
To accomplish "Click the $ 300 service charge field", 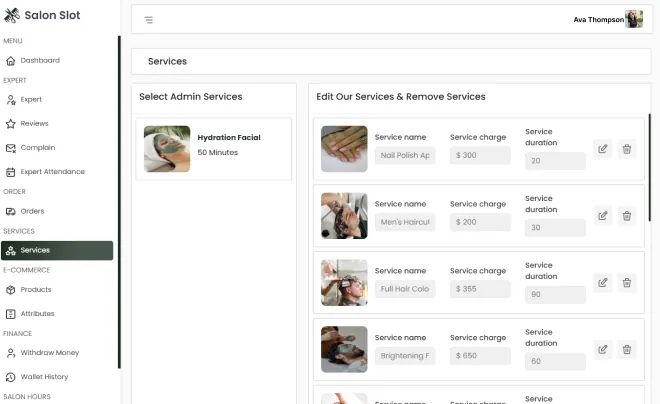I will pyautogui.click(x=480, y=155).
